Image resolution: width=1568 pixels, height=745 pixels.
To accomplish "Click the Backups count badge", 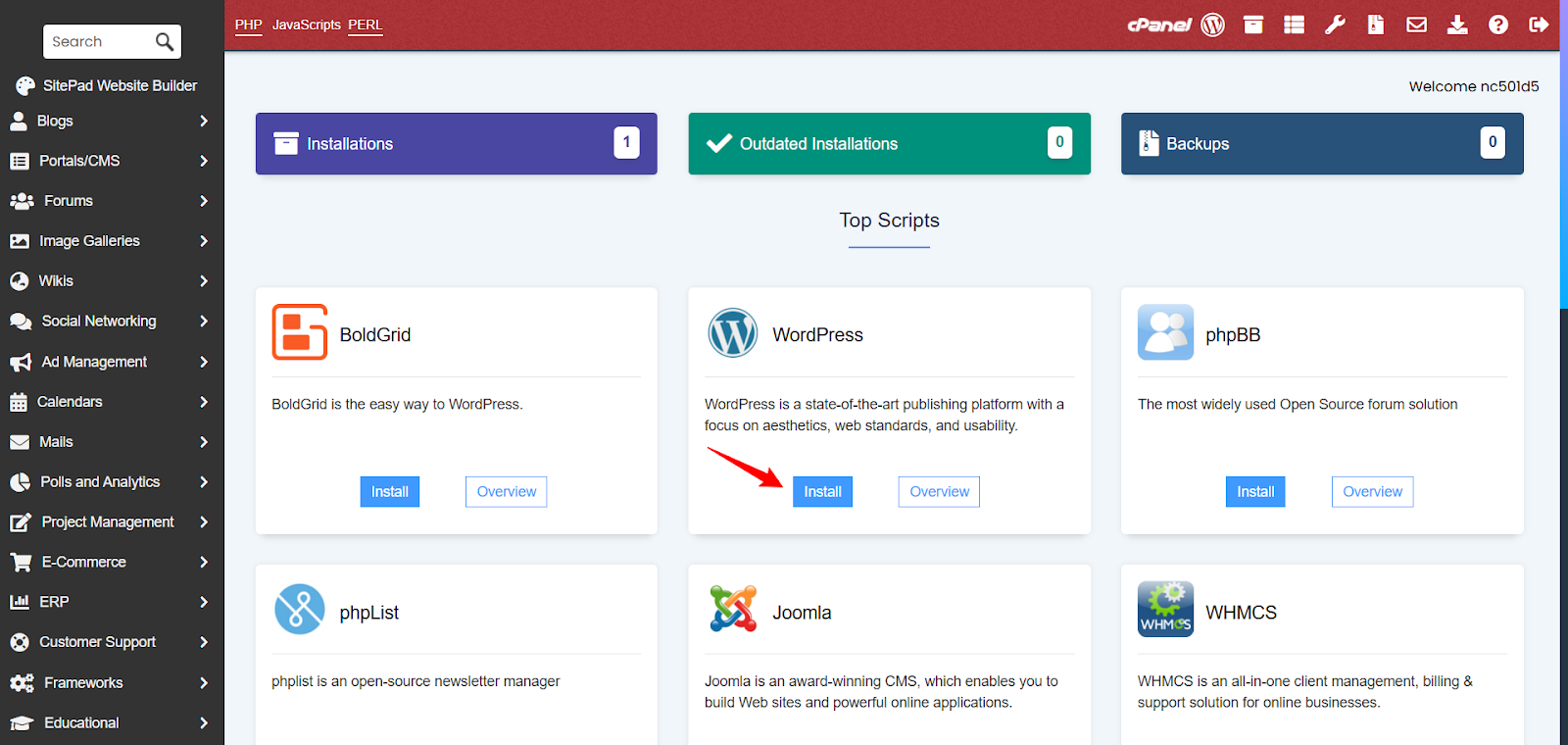I will coord(1493,142).
